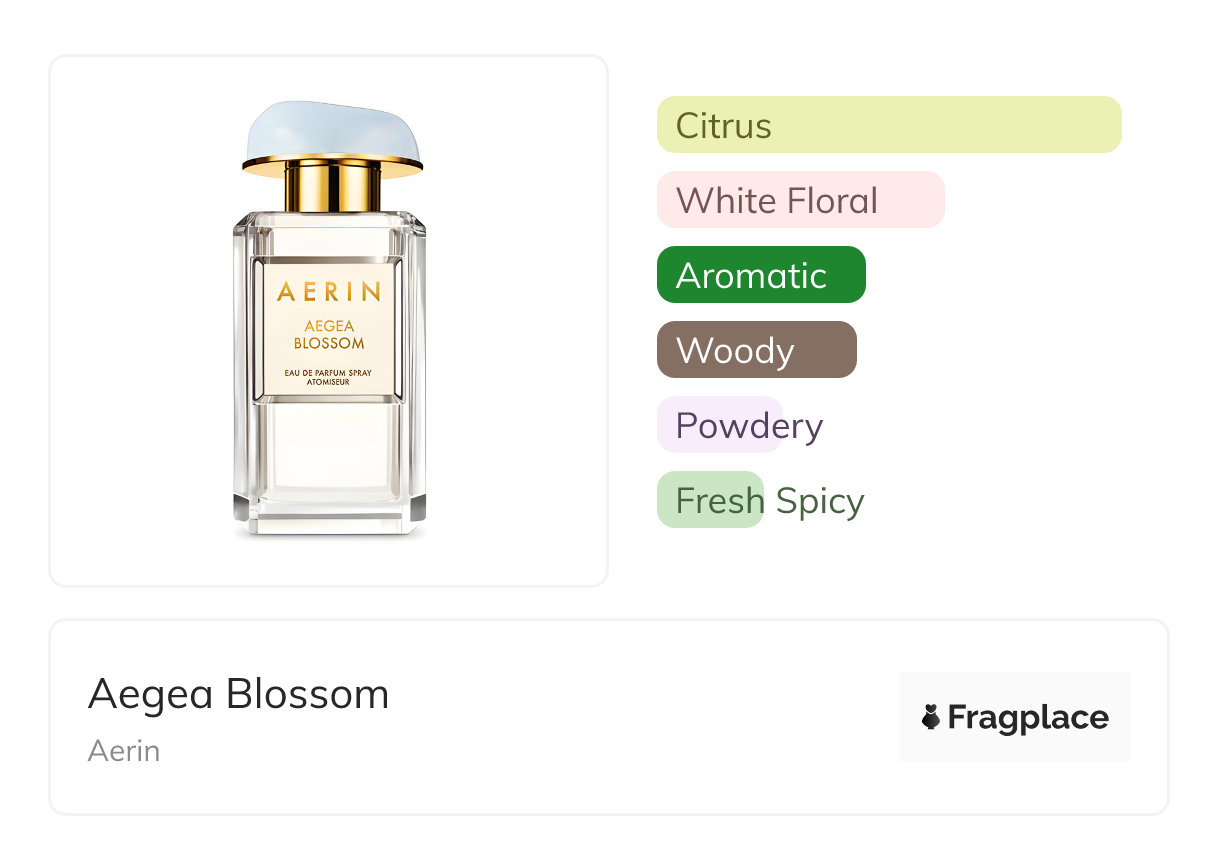The width and height of the screenshot is (1218, 864).
Task: Click the AERIN text on bottle label
Action: [329, 292]
